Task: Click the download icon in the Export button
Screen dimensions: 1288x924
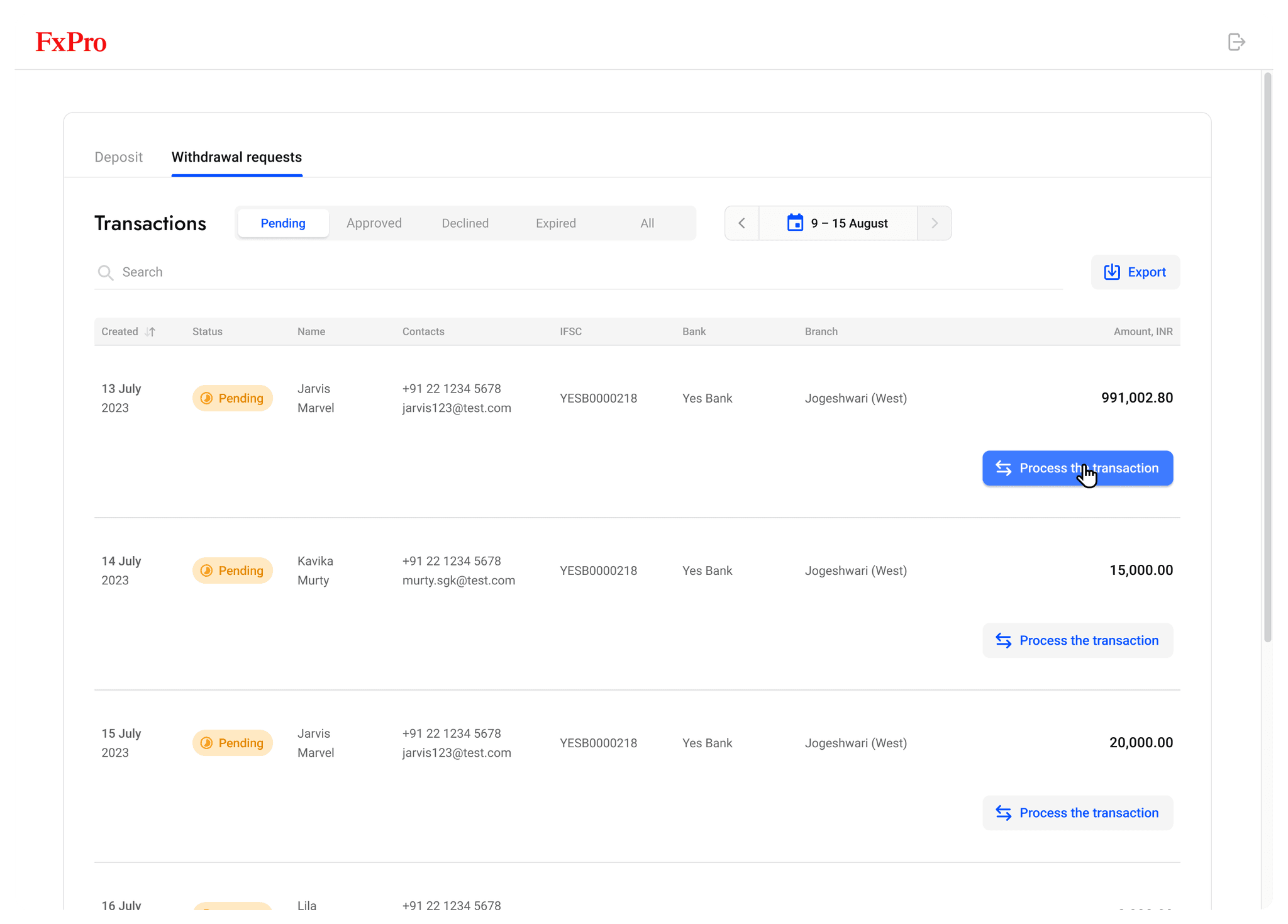Action: tap(1112, 272)
